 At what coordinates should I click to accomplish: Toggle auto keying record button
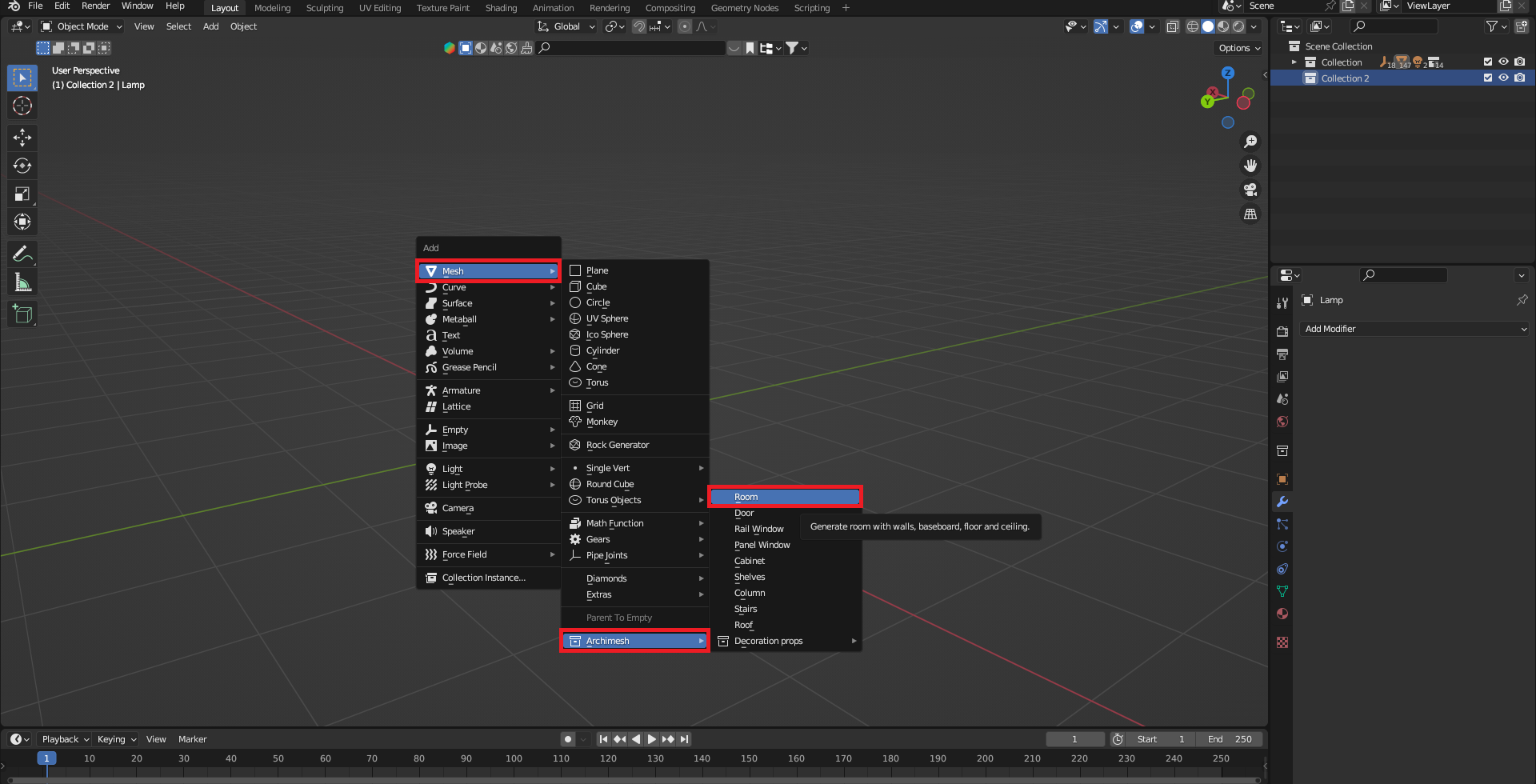coord(568,739)
